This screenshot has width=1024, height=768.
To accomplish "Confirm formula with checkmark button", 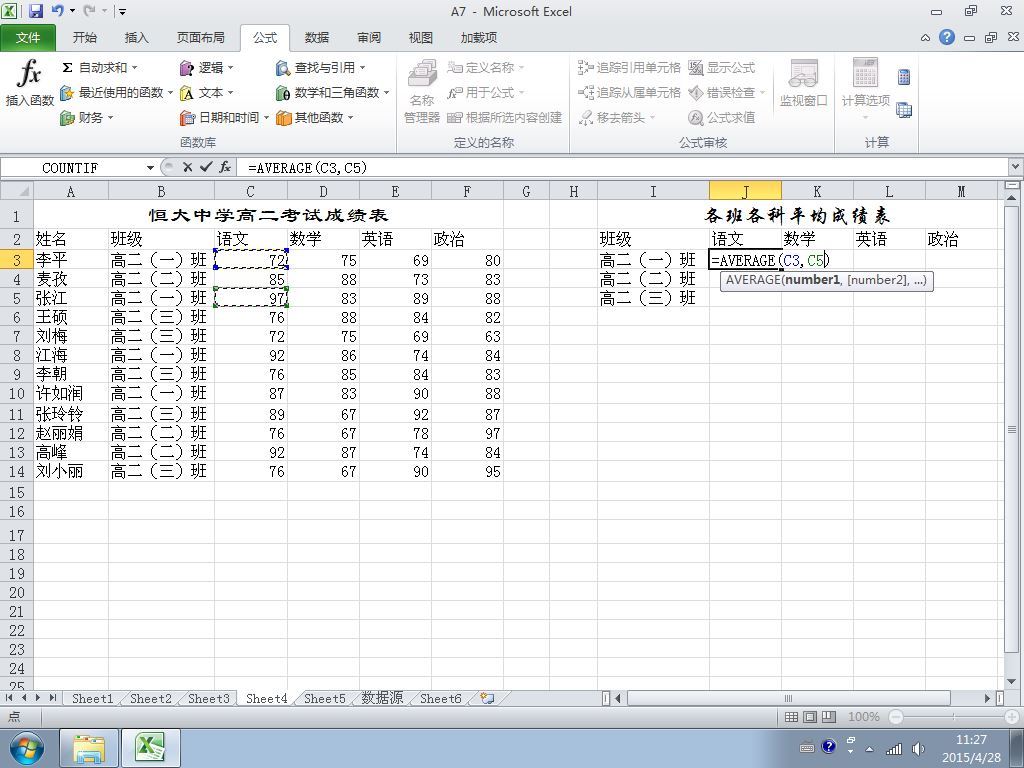I will click(206, 168).
